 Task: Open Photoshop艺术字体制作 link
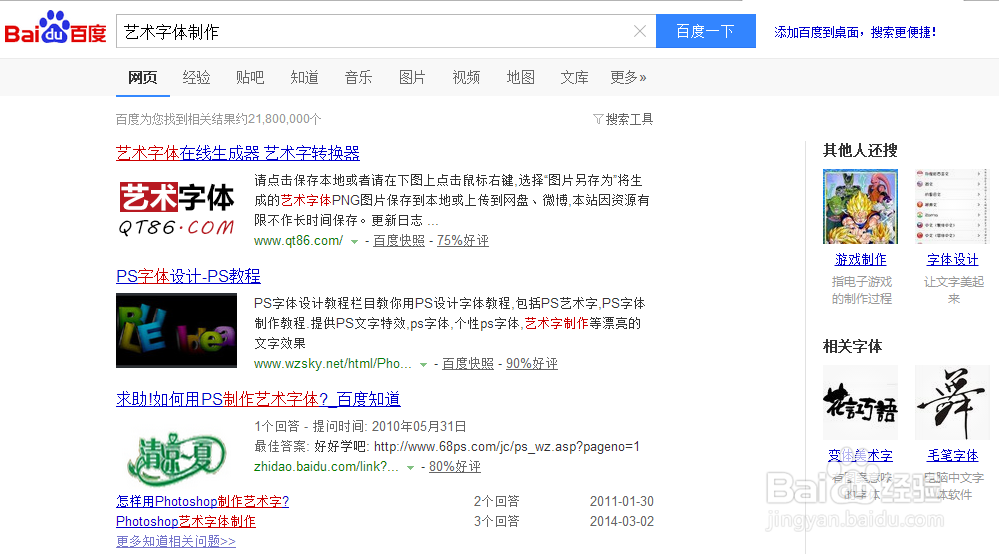pos(185,522)
